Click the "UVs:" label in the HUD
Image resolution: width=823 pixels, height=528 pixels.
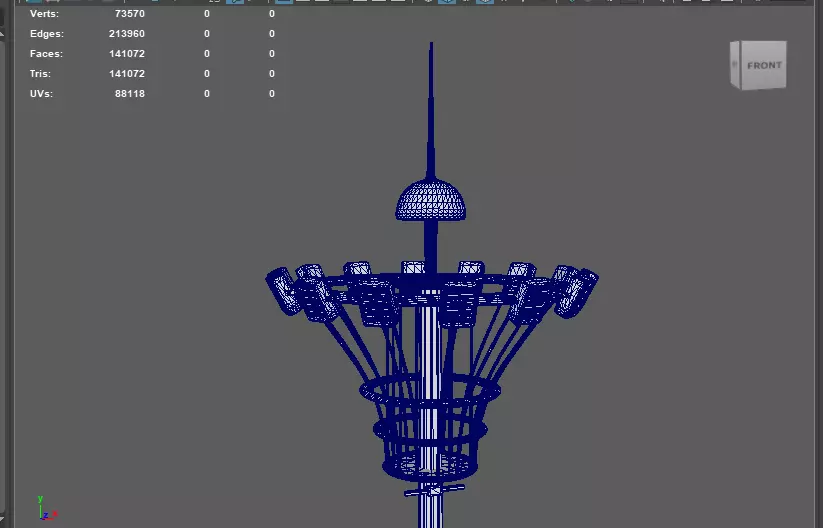[x=41, y=93]
